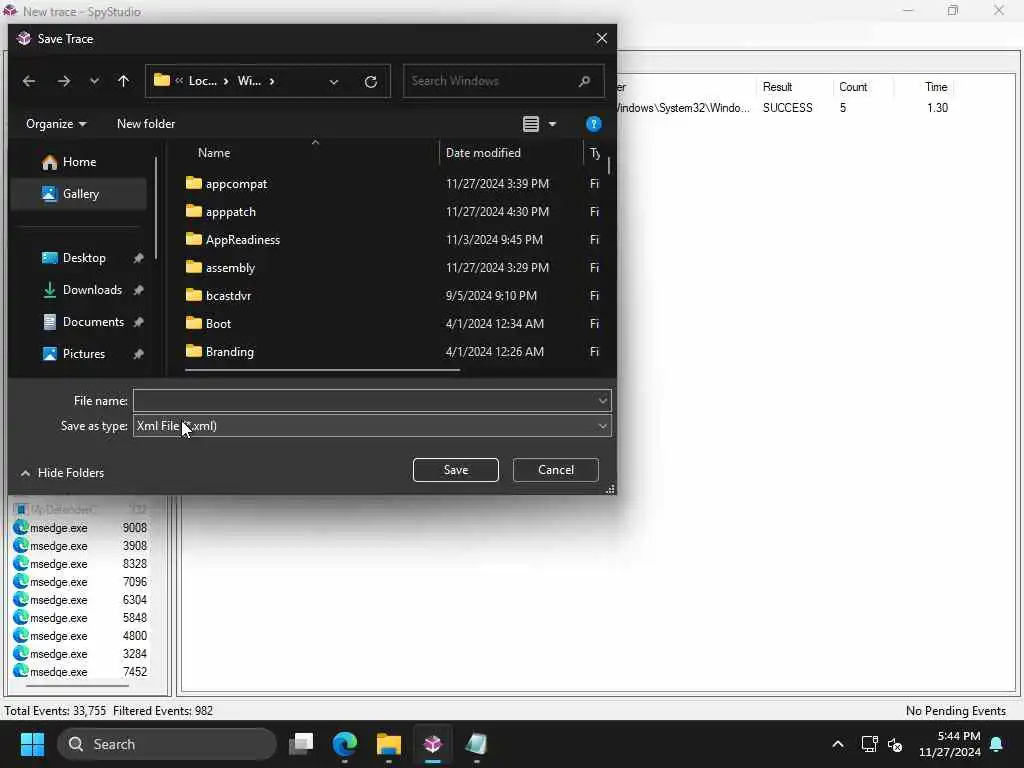Select msedge.exe process 5848 in SpyStudio

click(80, 618)
